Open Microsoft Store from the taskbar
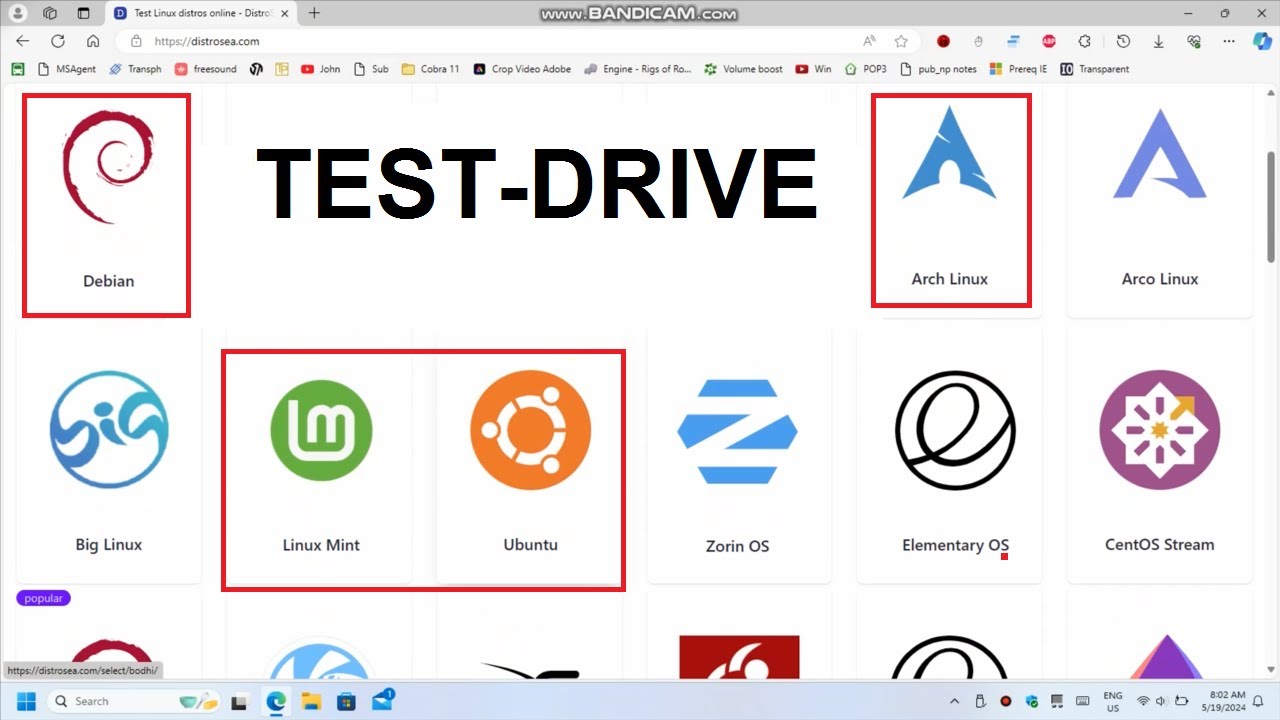Viewport: 1280px width, 720px height. tap(346, 701)
